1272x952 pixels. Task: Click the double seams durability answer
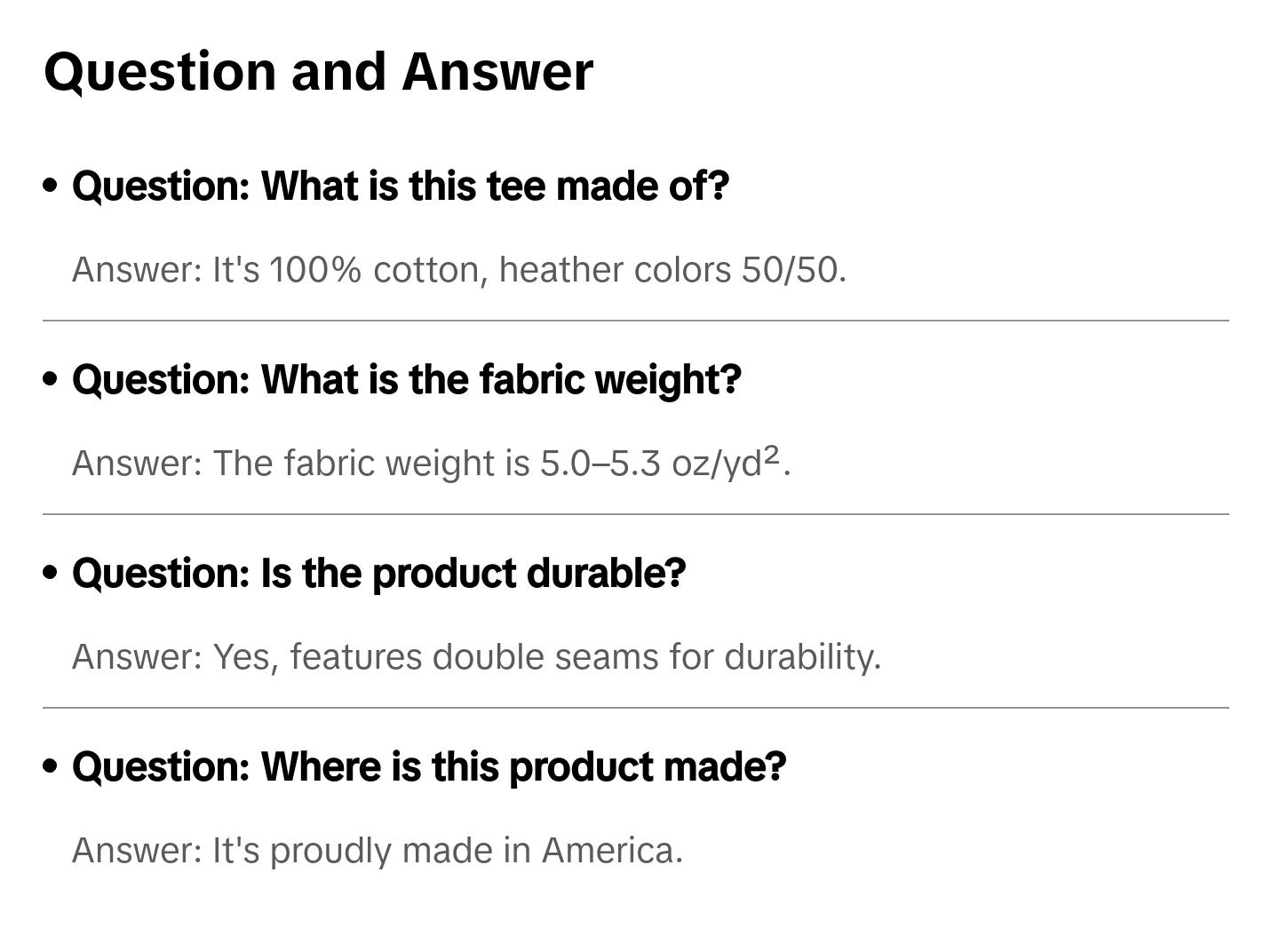click(x=476, y=657)
